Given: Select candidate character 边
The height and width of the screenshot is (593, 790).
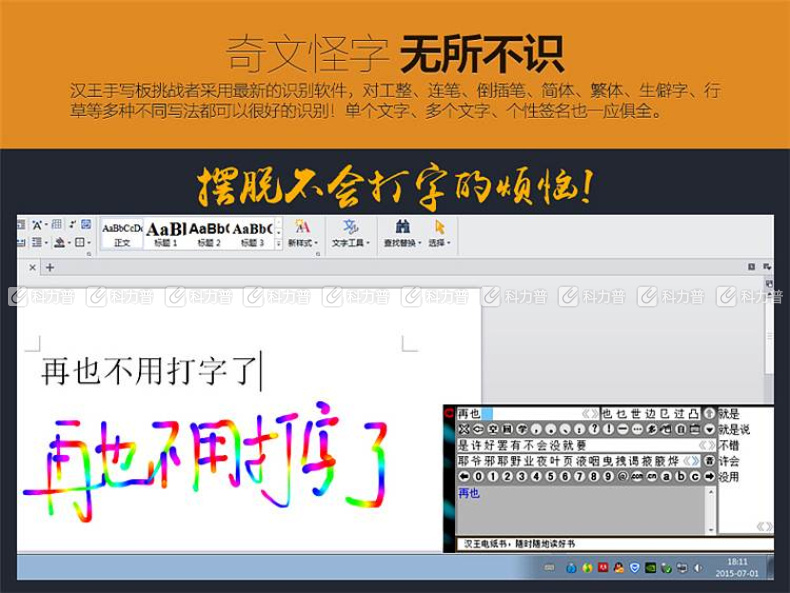Looking at the screenshot, I should (650, 414).
